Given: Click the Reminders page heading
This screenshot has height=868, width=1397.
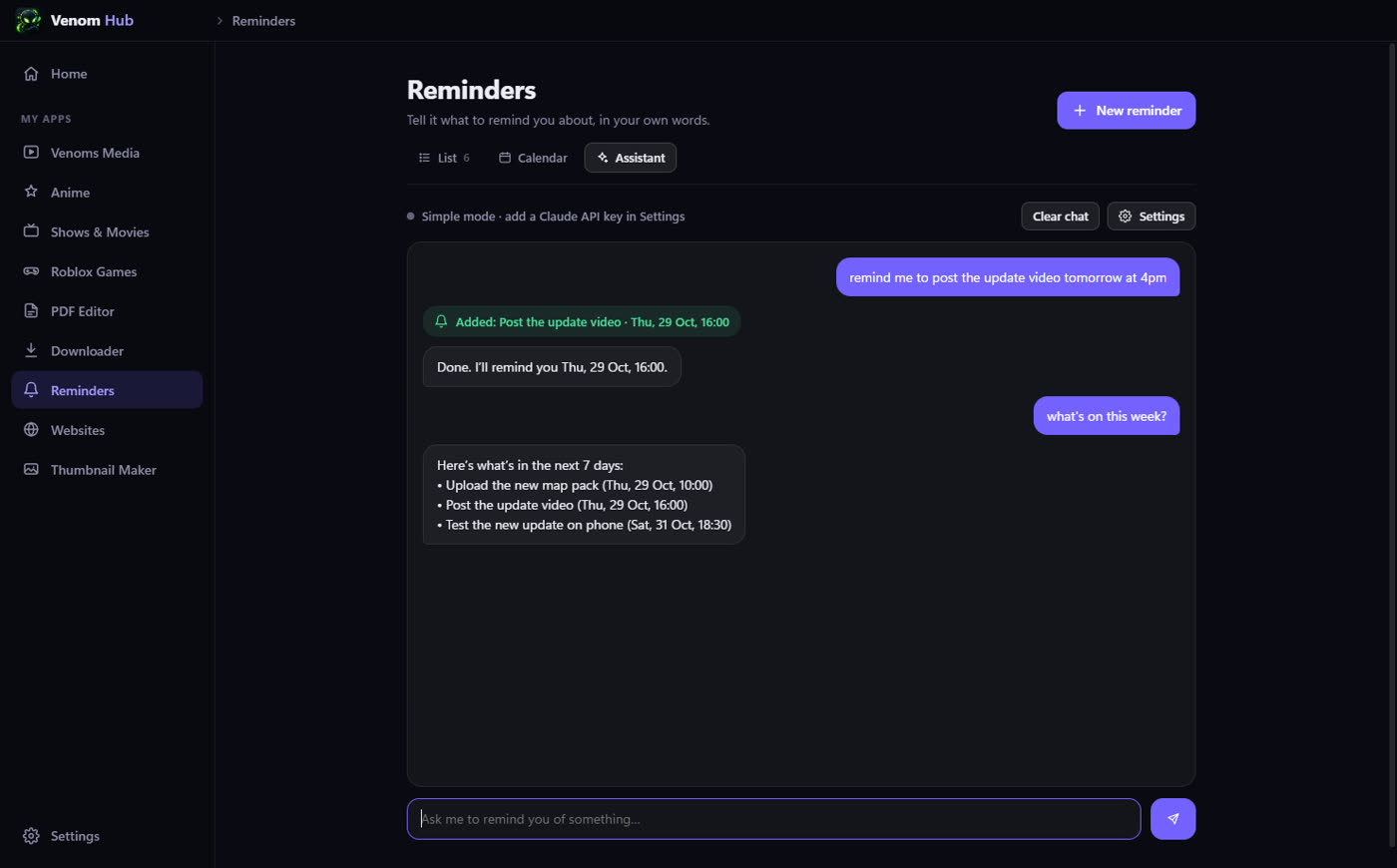Looking at the screenshot, I should click(471, 90).
